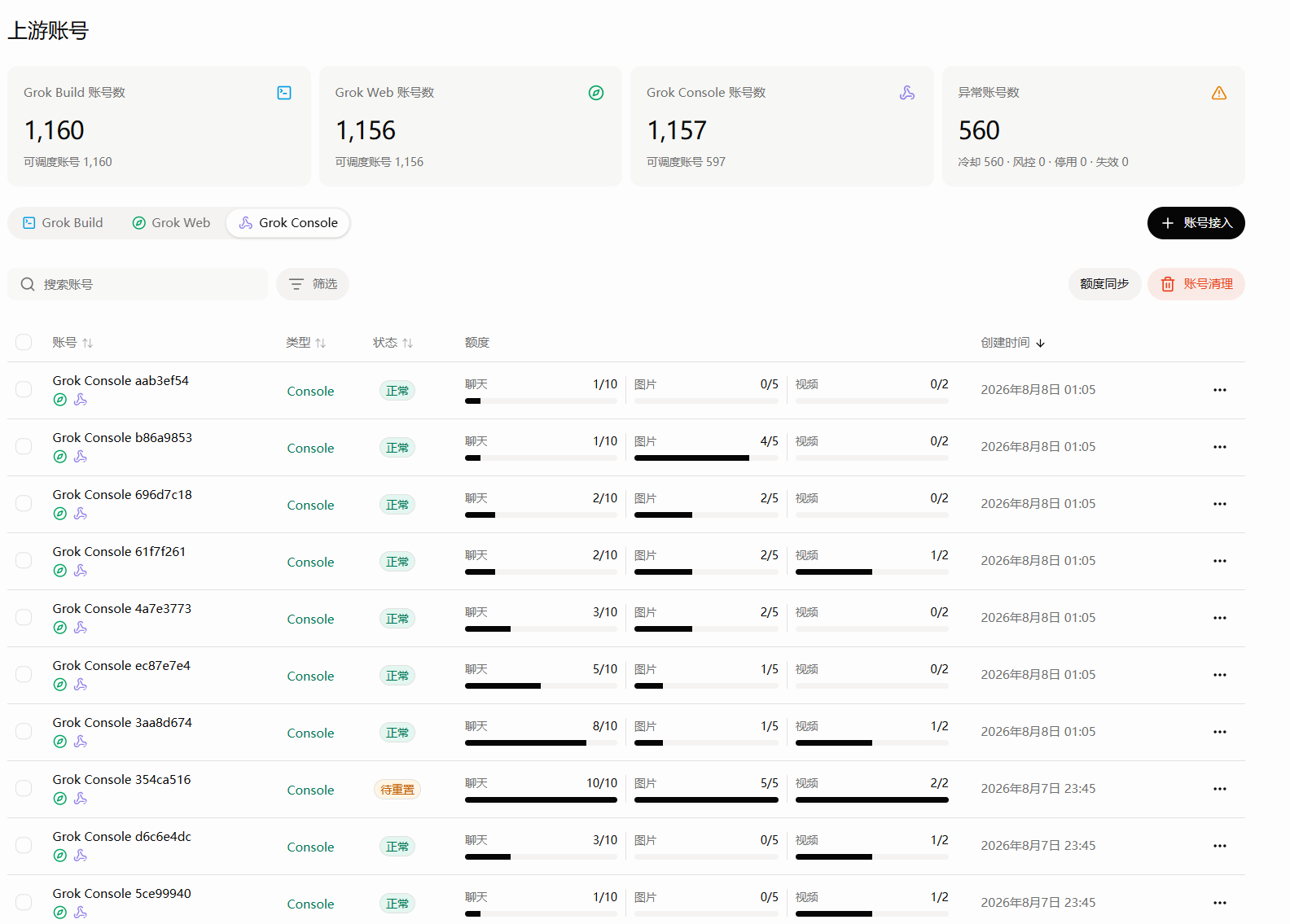
Task: Open more actions for Grok Console 5ce99940
Action: tap(1220, 903)
